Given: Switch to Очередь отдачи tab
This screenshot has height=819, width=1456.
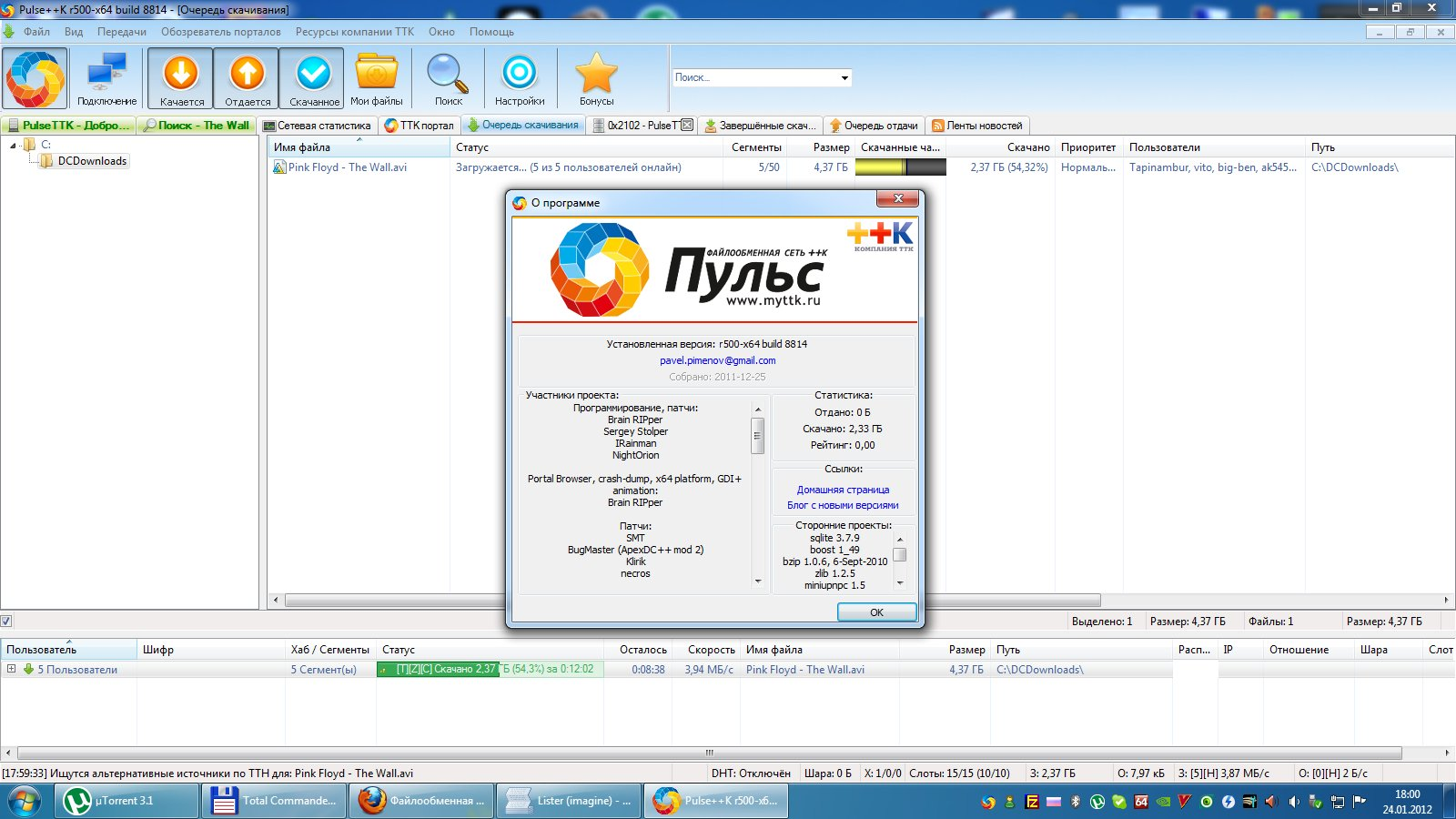Looking at the screenshot, I should (x=874, y=126).
